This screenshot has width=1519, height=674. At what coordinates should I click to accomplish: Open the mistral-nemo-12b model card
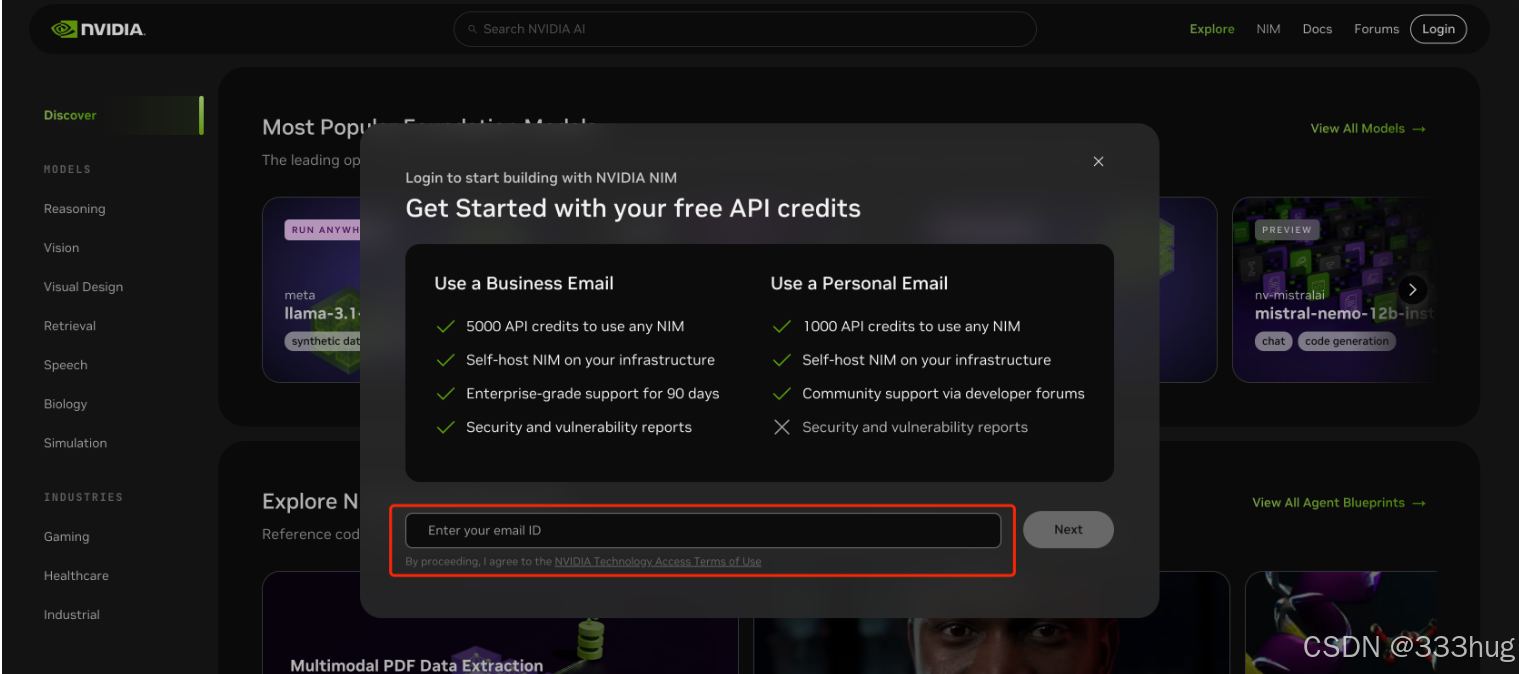[x=1335, y=290]
